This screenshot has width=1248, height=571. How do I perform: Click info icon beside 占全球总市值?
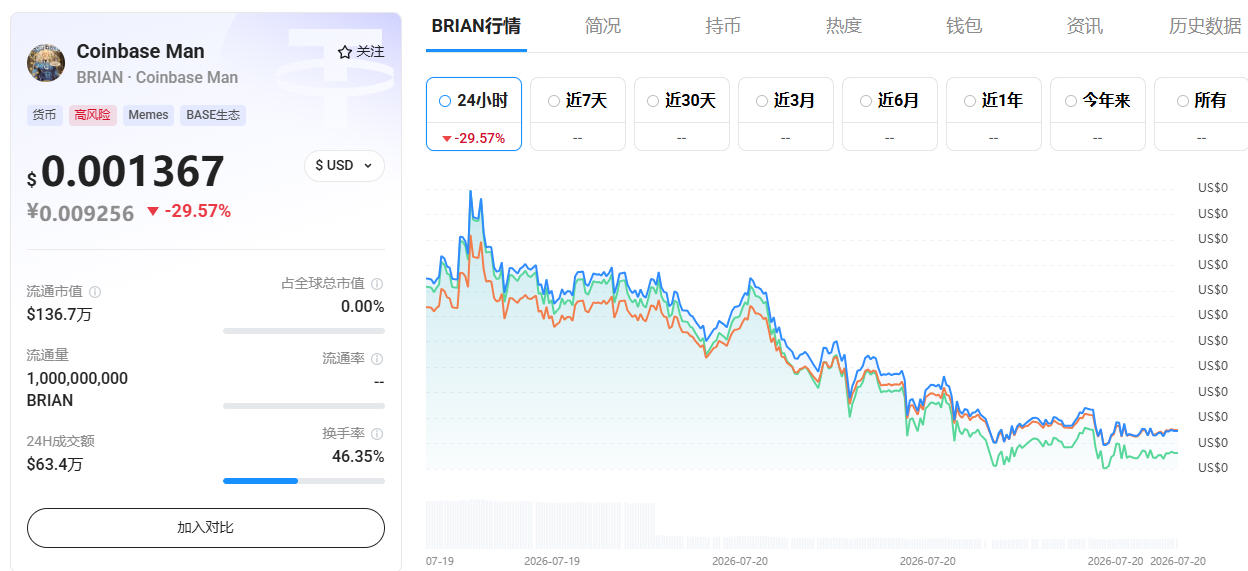coord(377,284)
